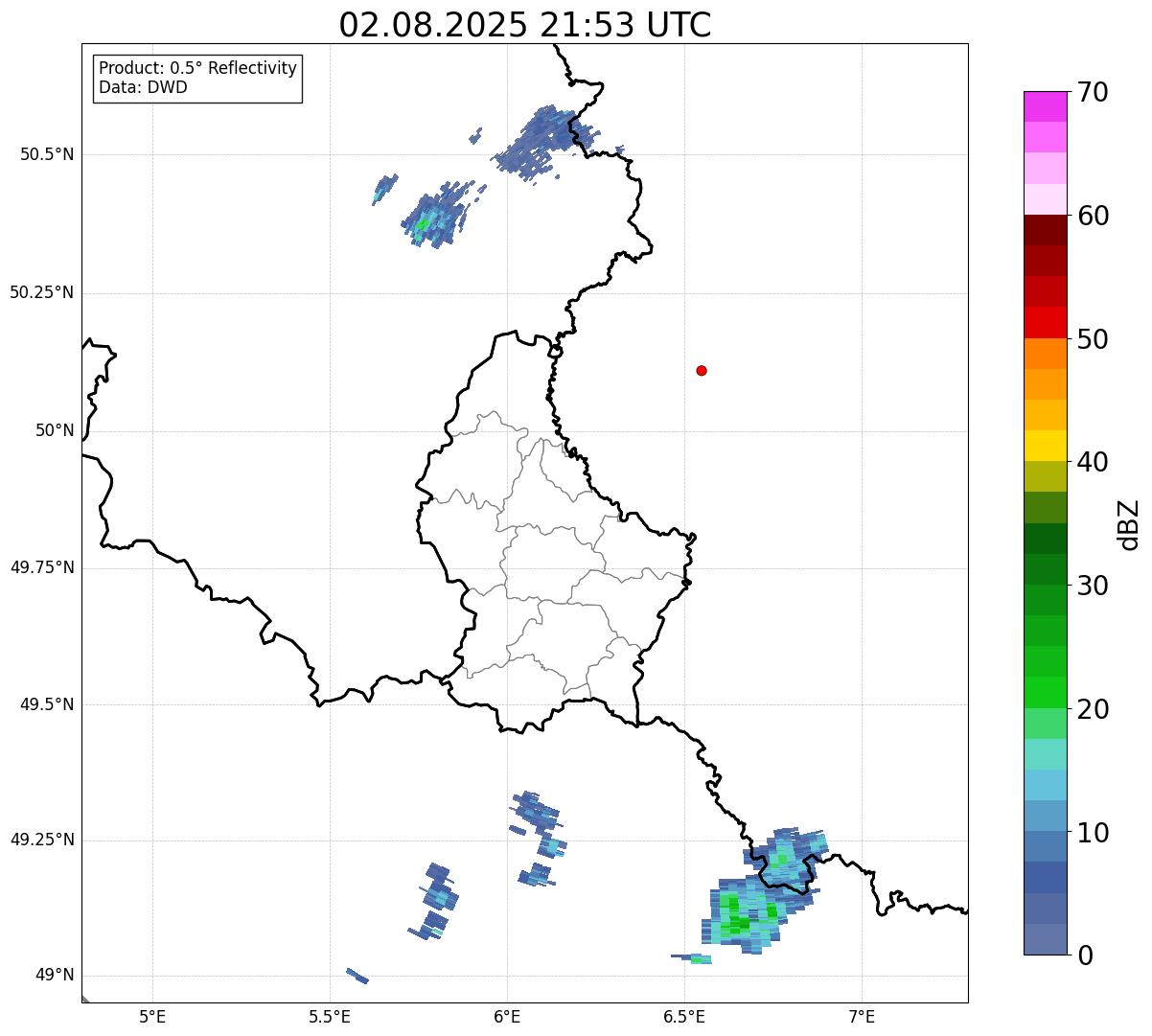Image resolution: width=1152 pixels, height=1036 pixels.
Task: Click the 7°E longitude tick label
Action: coord(863,1016)
